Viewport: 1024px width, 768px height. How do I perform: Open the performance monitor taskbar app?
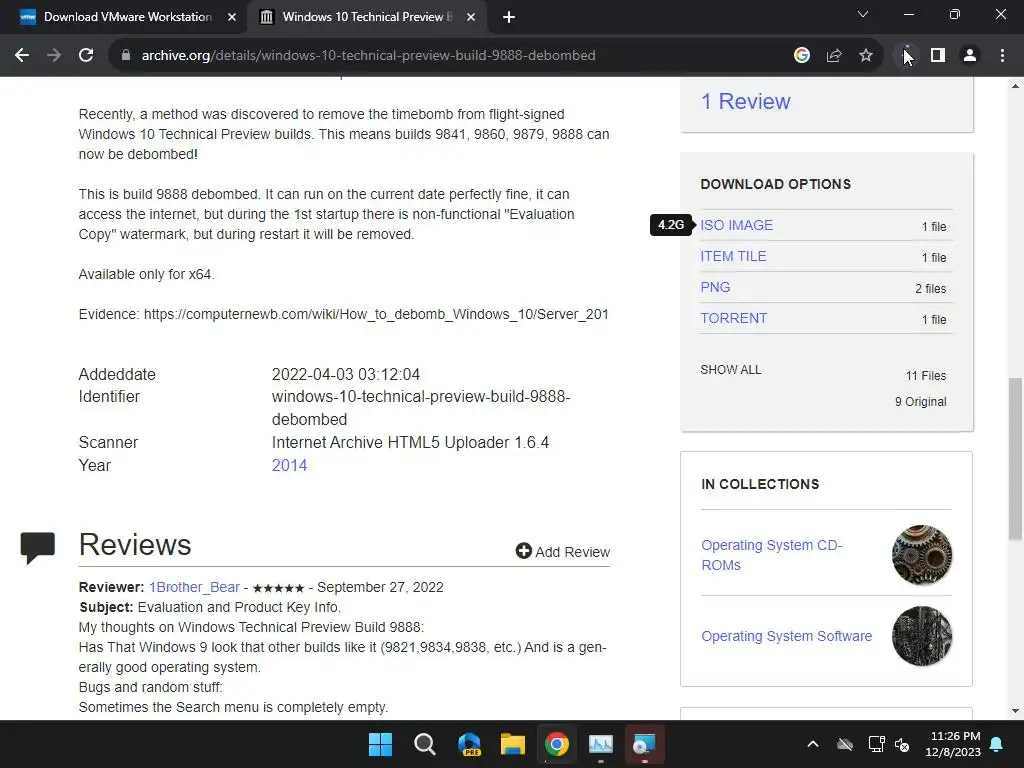601,744
